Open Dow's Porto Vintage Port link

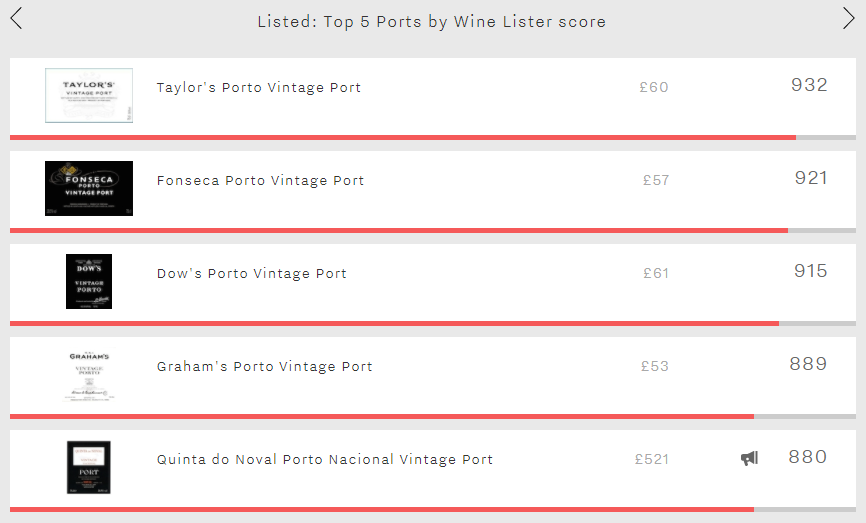point(251,274)
